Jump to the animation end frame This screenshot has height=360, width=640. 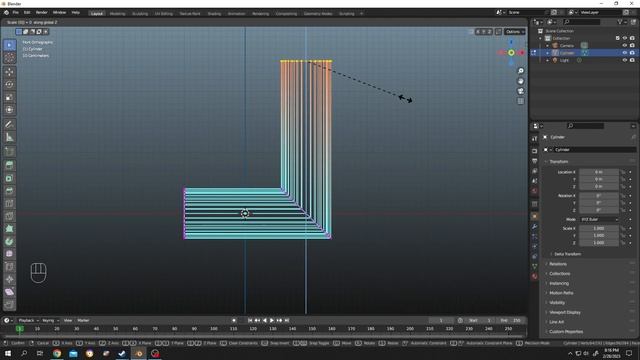tap(287, 320)
